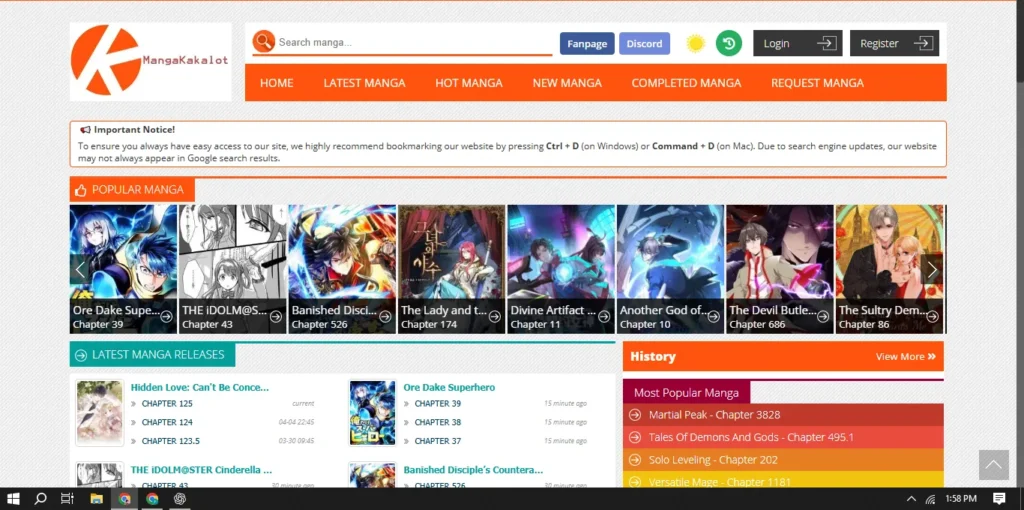Open Windows Start menu
Screen dimensions: 1024x510
point(14,498)
